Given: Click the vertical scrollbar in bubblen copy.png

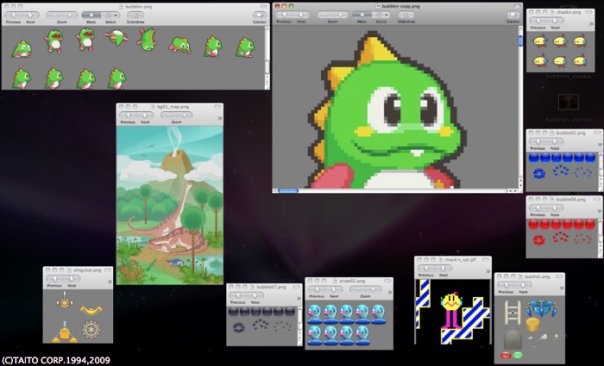Looking at the screenshot, I should [x=520, y=107].
